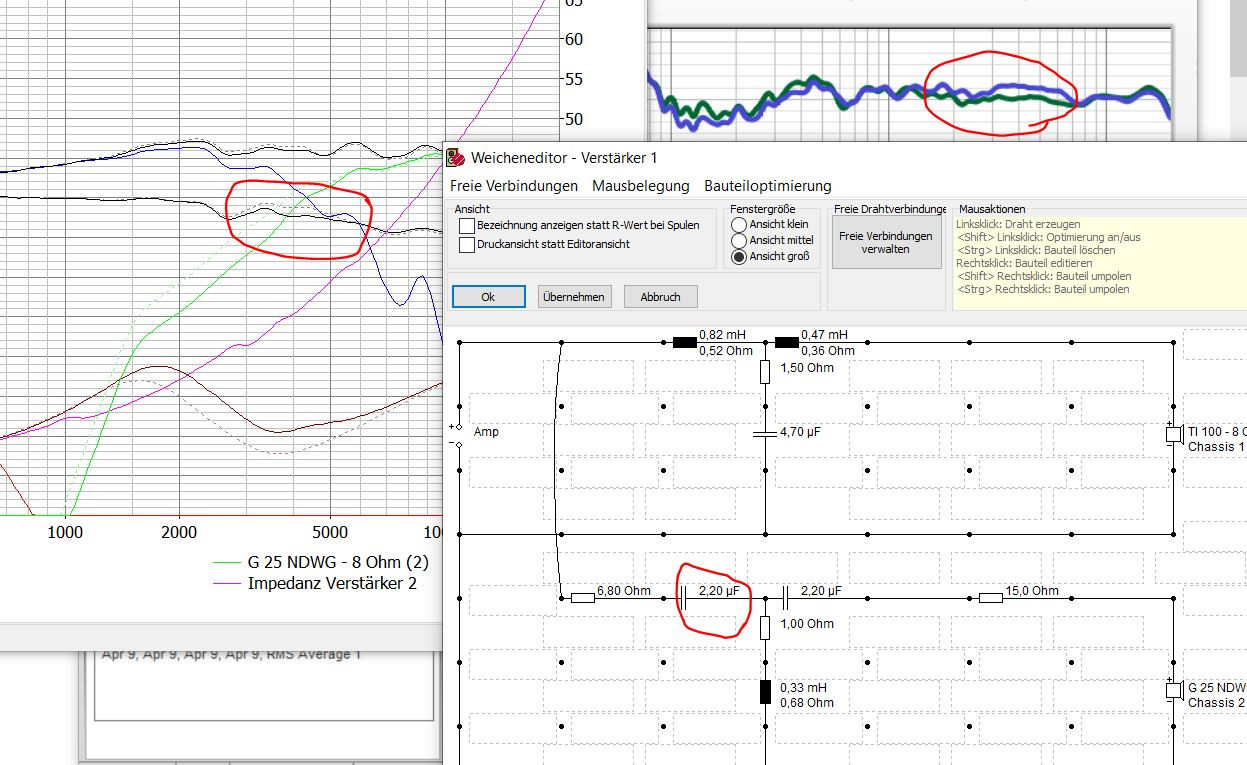Select Ansicht klein radio button

point(739,225)
